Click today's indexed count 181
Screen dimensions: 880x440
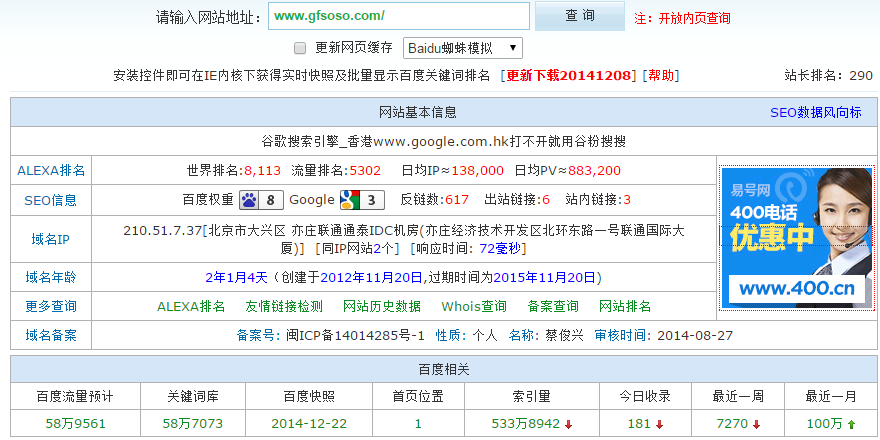[639, 424]
